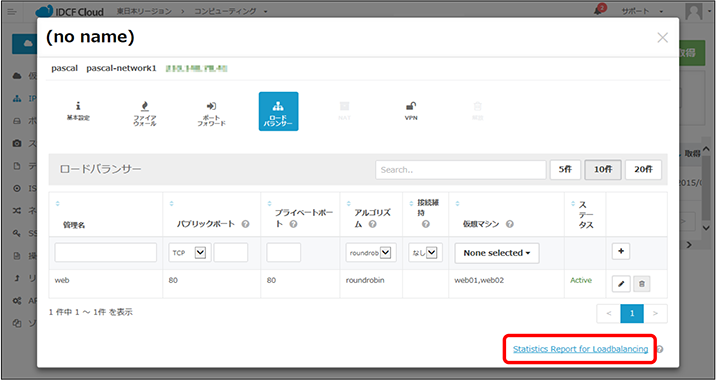This screenshot has height=380, width=716.
Task: Click the plus add rule button
Action: [621, 251]
